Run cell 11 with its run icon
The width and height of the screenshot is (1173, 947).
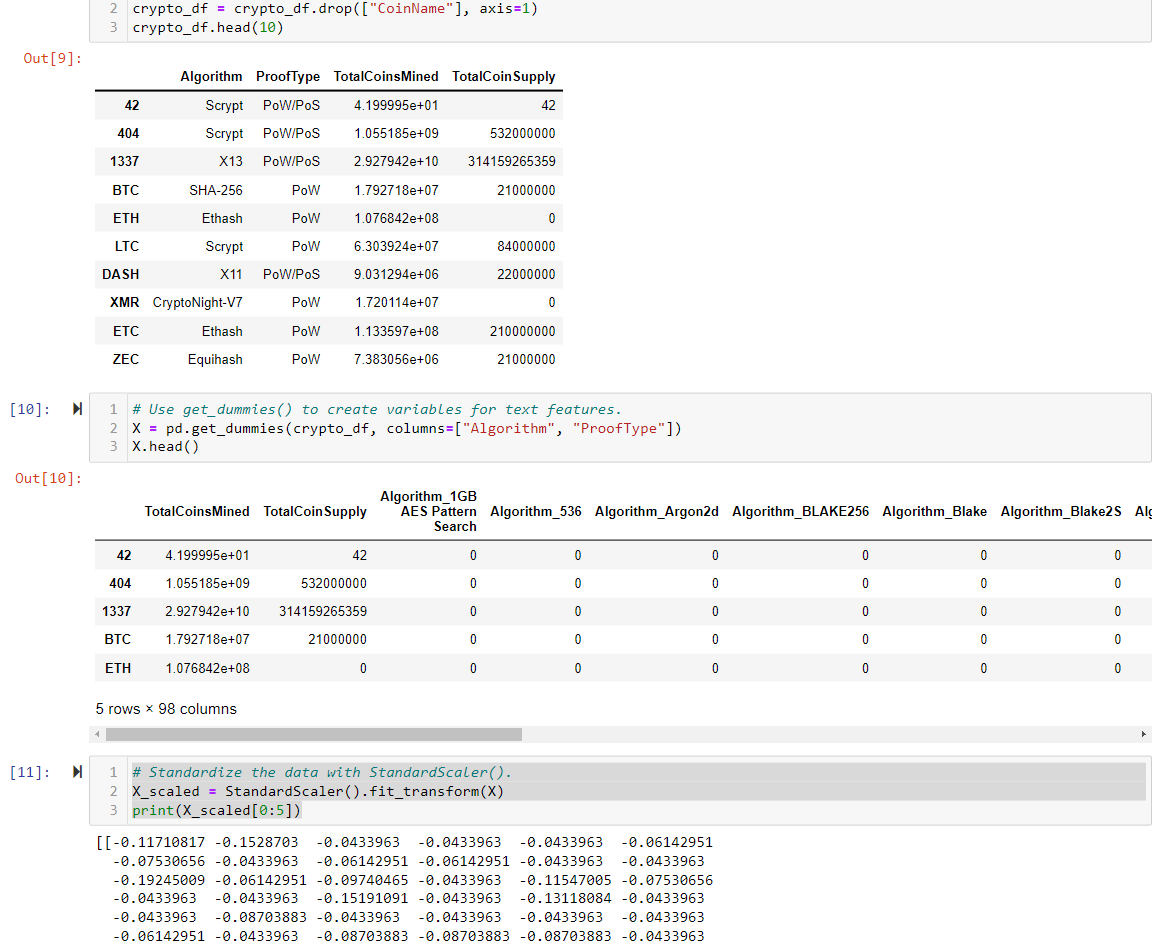77,772
